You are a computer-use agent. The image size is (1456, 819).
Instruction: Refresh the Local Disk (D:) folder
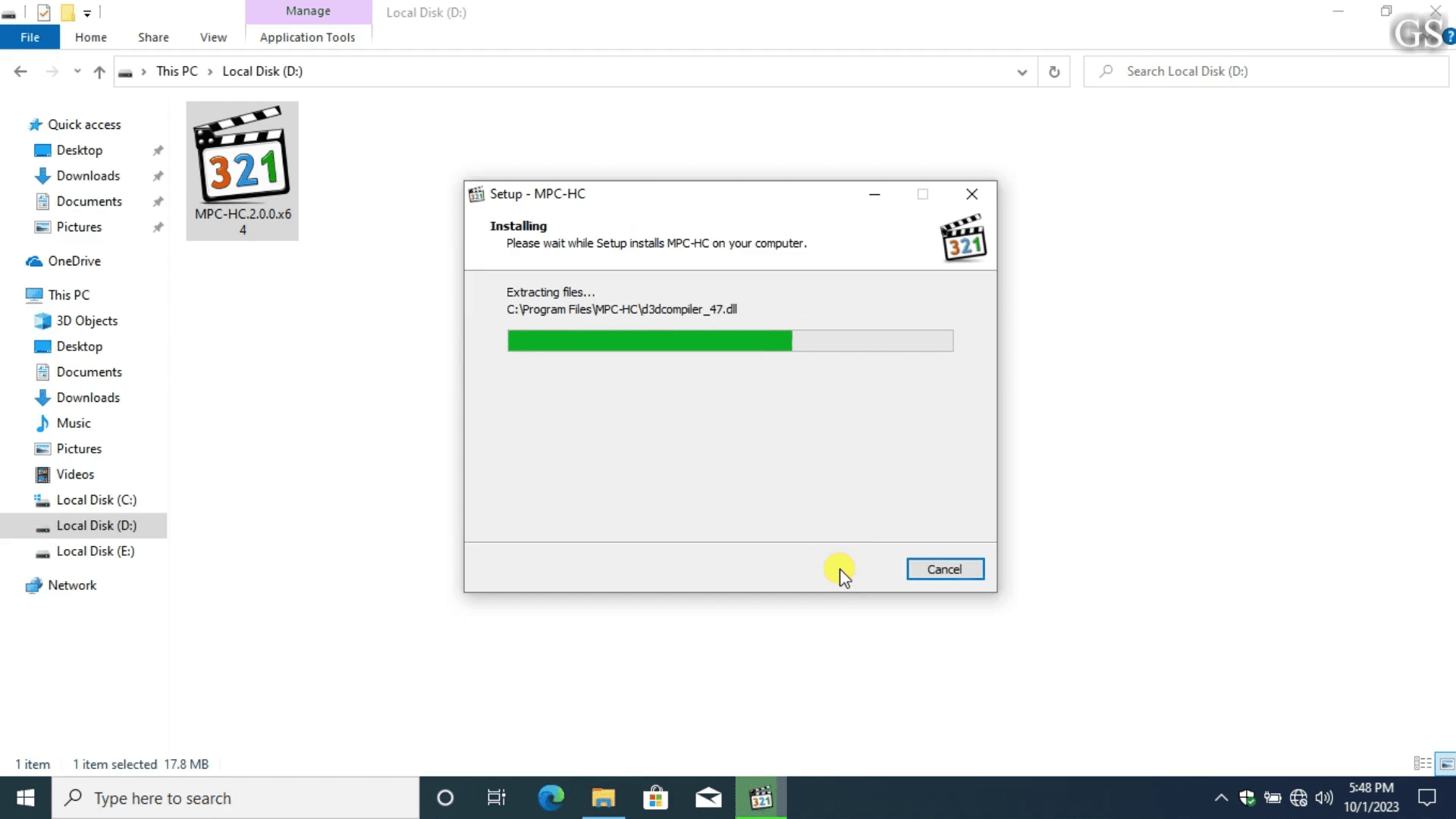(1054, 72)
